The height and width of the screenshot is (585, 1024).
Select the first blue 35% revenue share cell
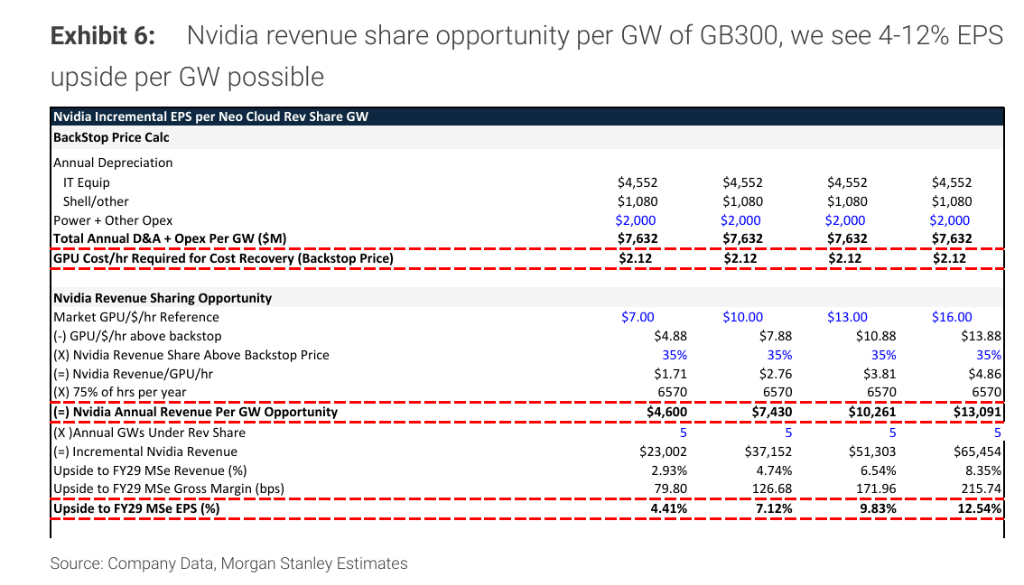(x=675, y=355)
